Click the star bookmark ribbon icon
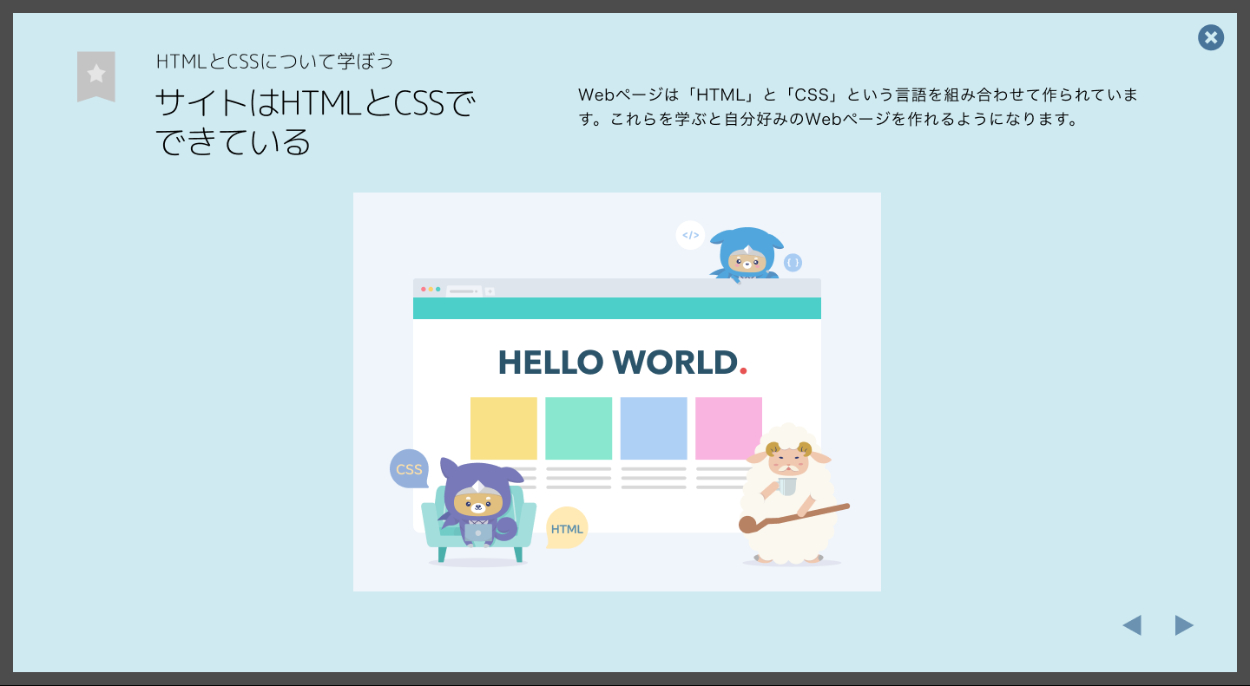This screenshot has height=686, width=1250. click(x=96, y=75)
